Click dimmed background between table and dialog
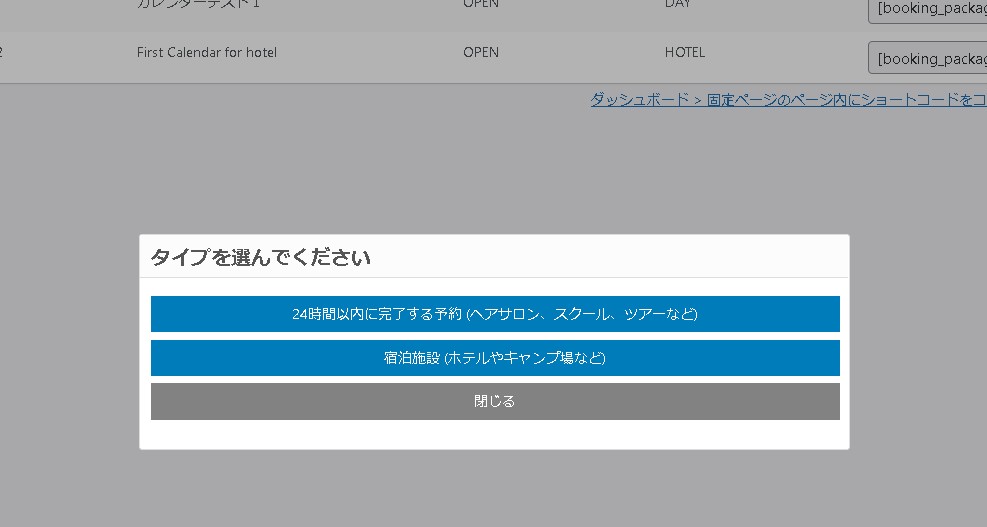The image size is (987, 527). click(x=400, y=170)
